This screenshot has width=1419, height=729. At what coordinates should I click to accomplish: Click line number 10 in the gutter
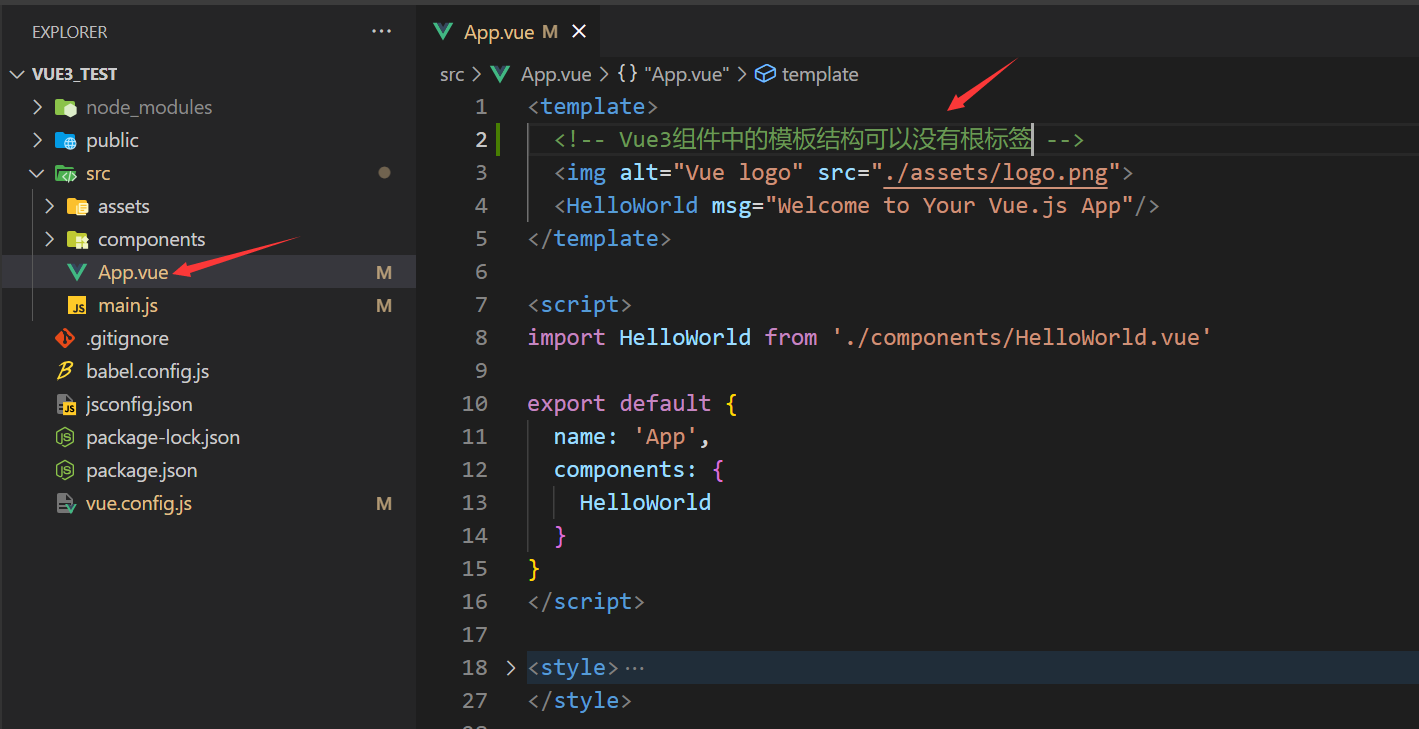tap(474, 403)
